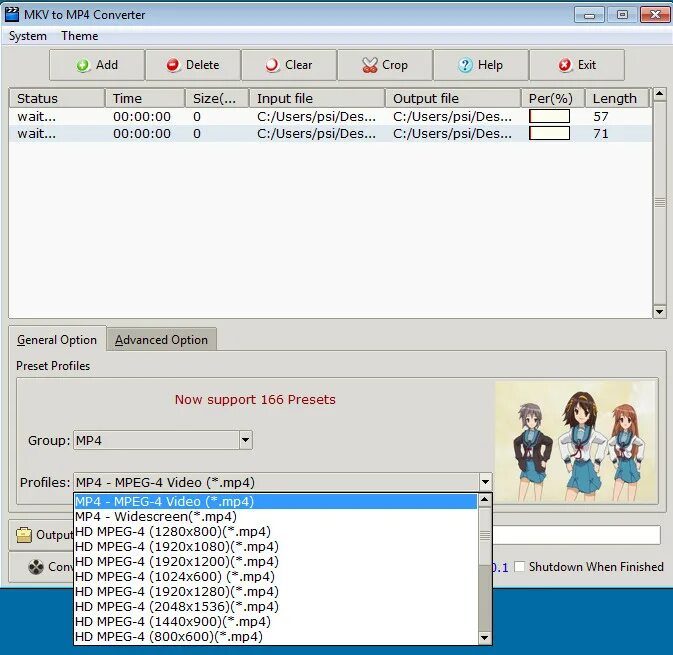Click the Delete button label
673x655 pixels.
pos(203,65)
